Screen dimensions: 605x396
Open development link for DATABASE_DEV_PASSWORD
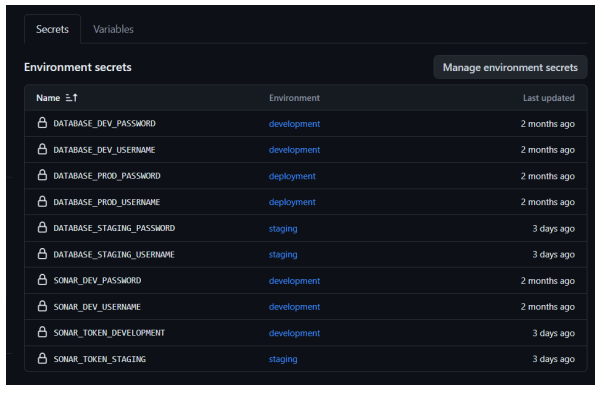pyautogui.click(x=294, y=124)
